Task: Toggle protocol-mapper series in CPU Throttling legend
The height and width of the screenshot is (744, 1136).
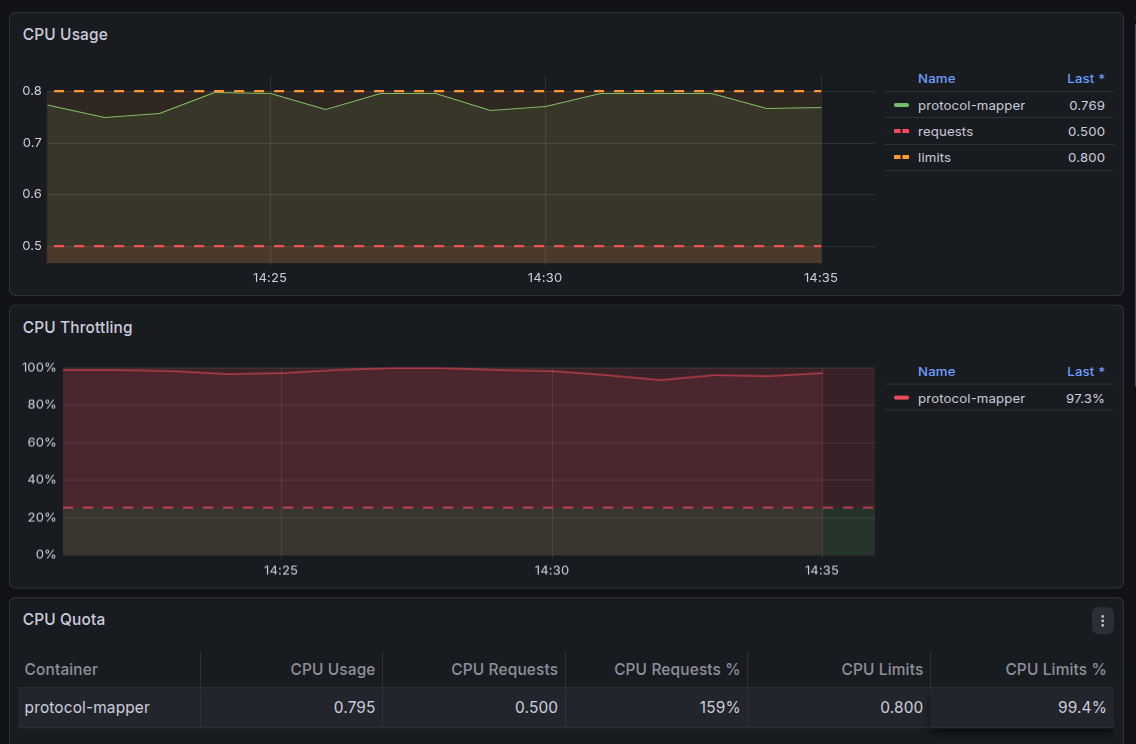Action: point(971,398)
